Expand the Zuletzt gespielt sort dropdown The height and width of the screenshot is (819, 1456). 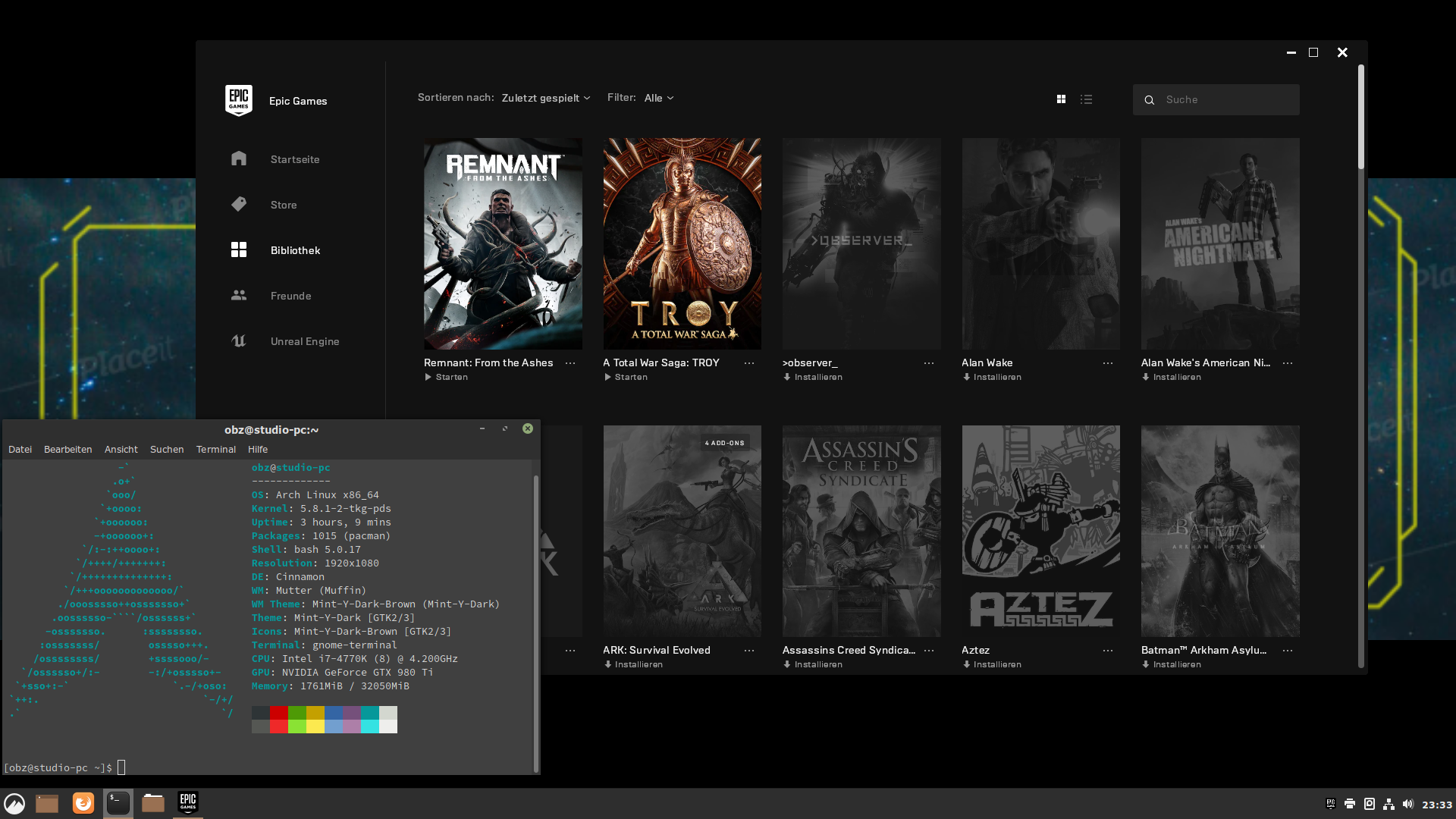pos(546,98)
